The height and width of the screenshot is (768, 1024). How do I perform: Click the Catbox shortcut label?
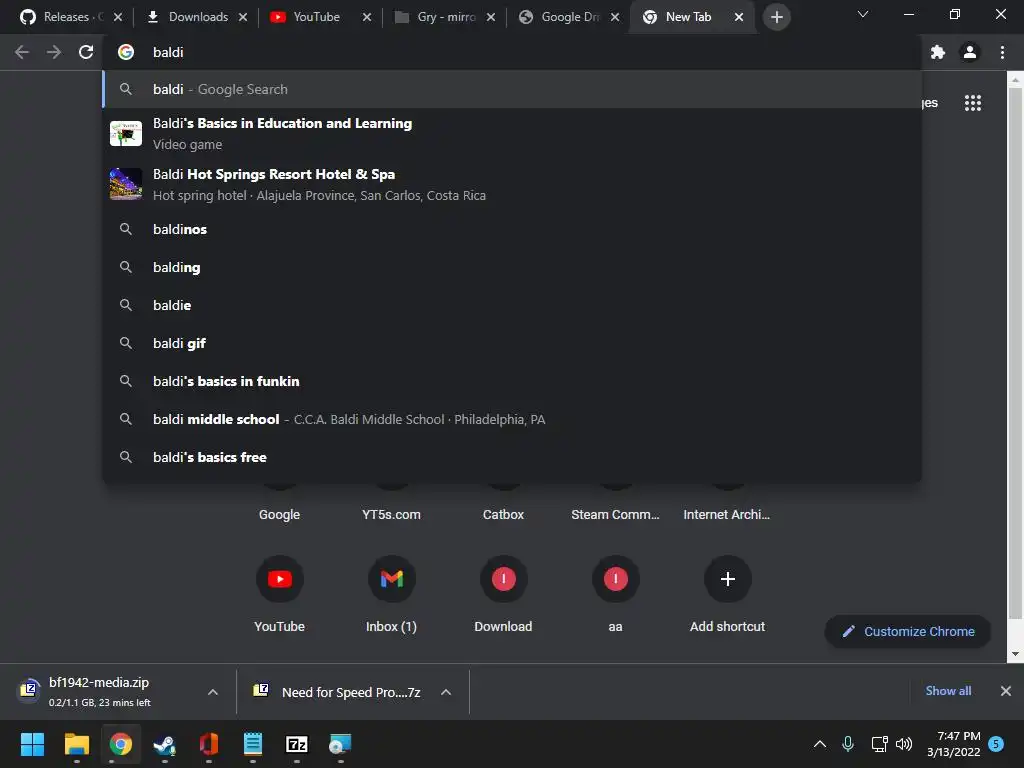[x=504, y=515]
